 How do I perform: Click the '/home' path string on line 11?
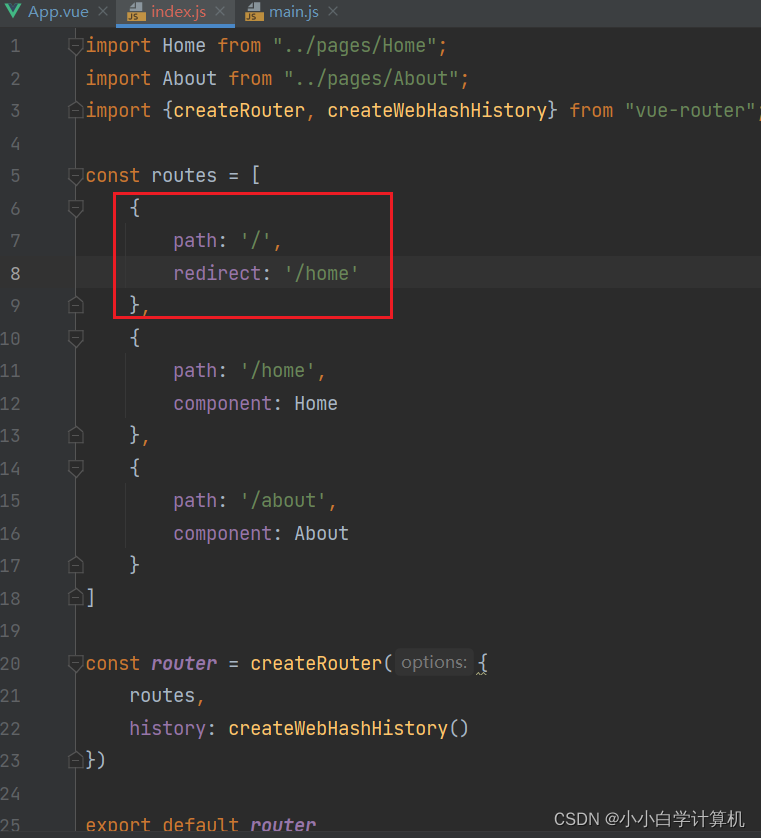pyautogui.click(x=277, y=370)
